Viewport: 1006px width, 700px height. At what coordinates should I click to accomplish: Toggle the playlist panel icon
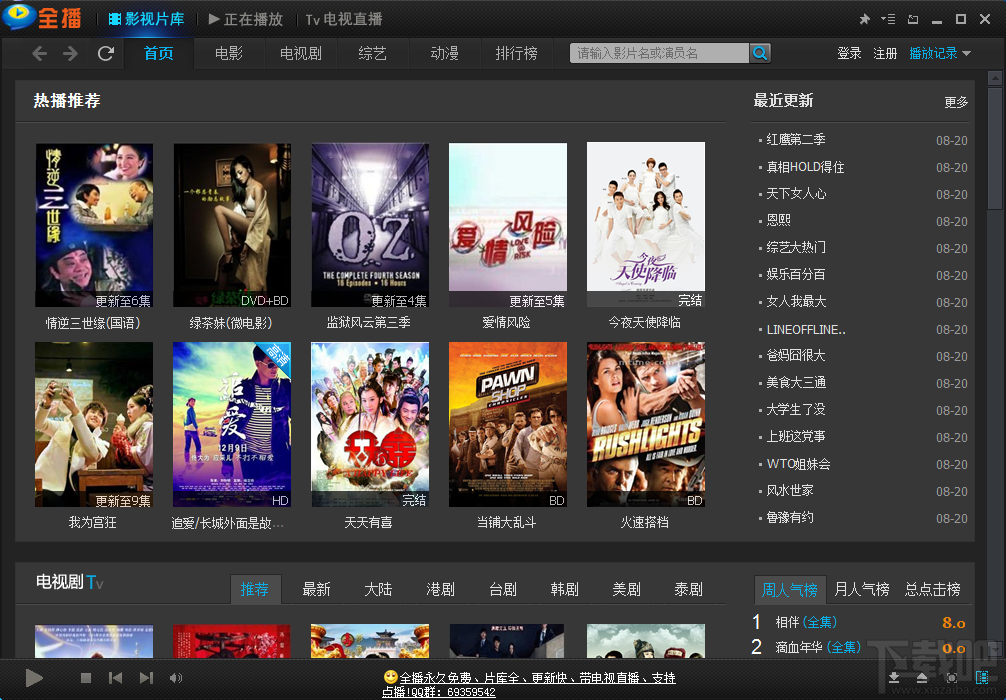click(982, 678)
